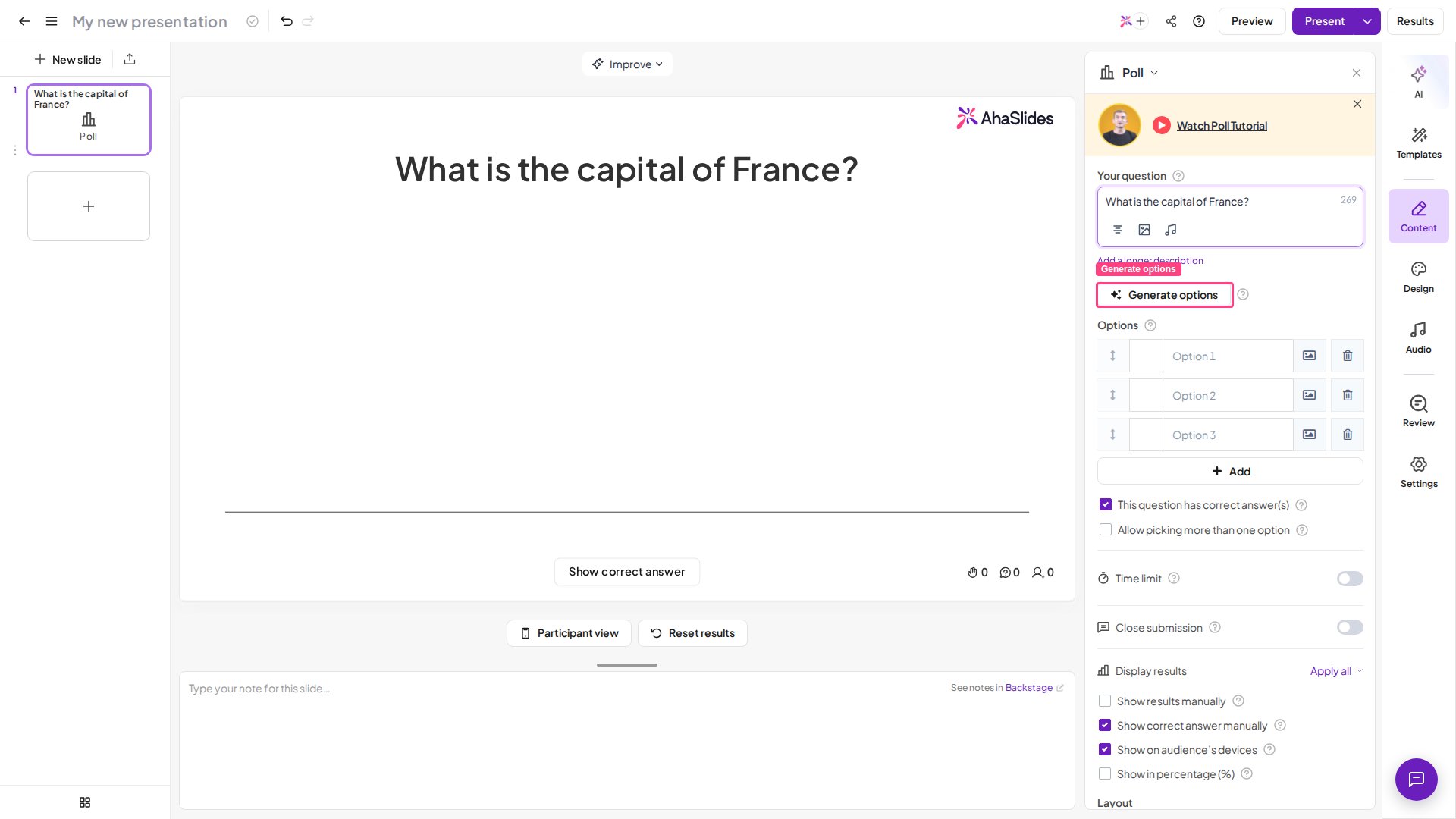Viewport: 1456px width, 819px height.
Task: Click the participants count icon
Action: [1043, 573]
